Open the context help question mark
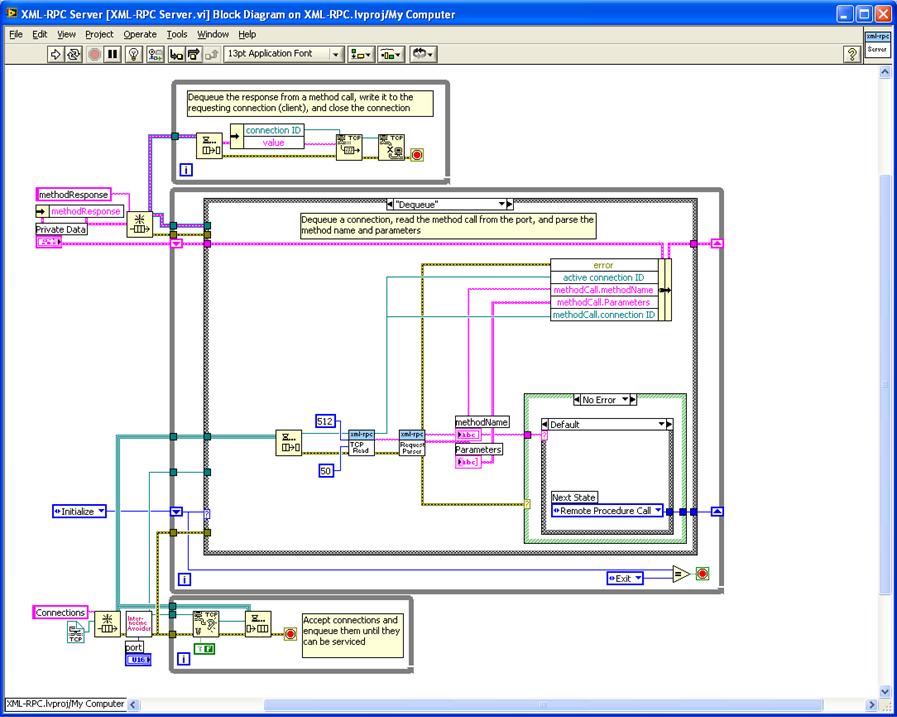897x717 pixels. tap(852, 54)
